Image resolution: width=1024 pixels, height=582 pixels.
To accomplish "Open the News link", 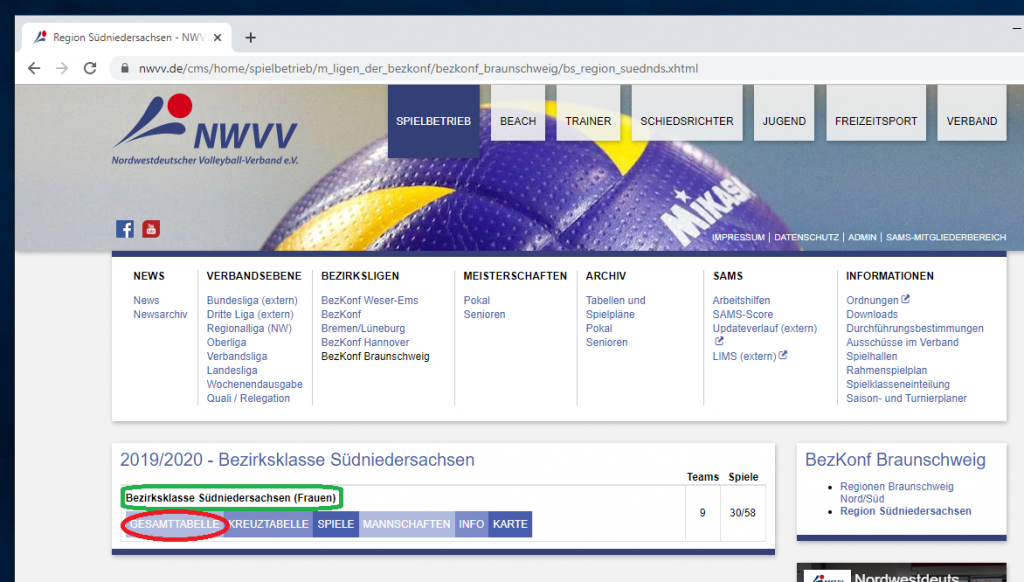I will 146,300.
